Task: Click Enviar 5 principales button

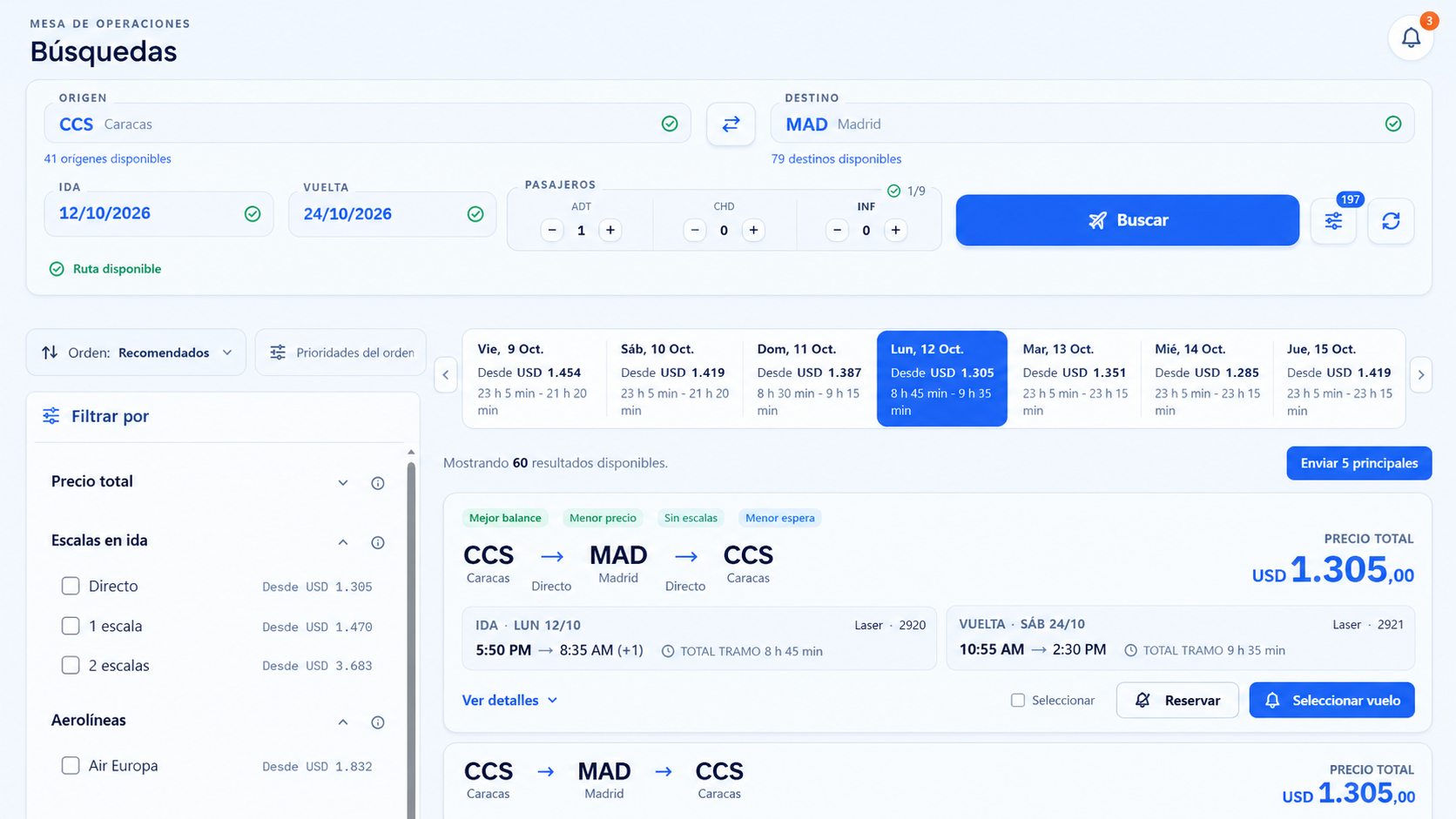Action: coord(1358,463)
